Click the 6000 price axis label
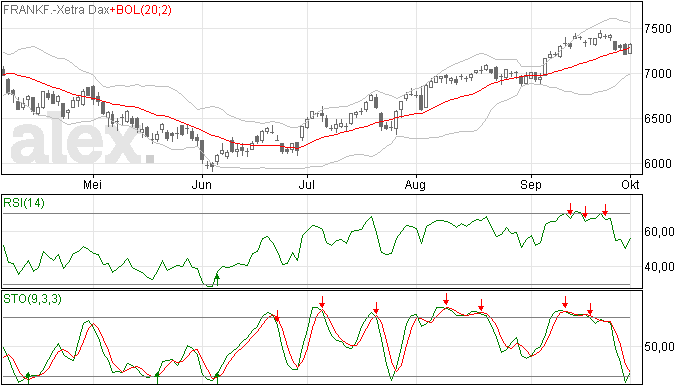Viewport: 690px width, 387px height. coord(658,164)
